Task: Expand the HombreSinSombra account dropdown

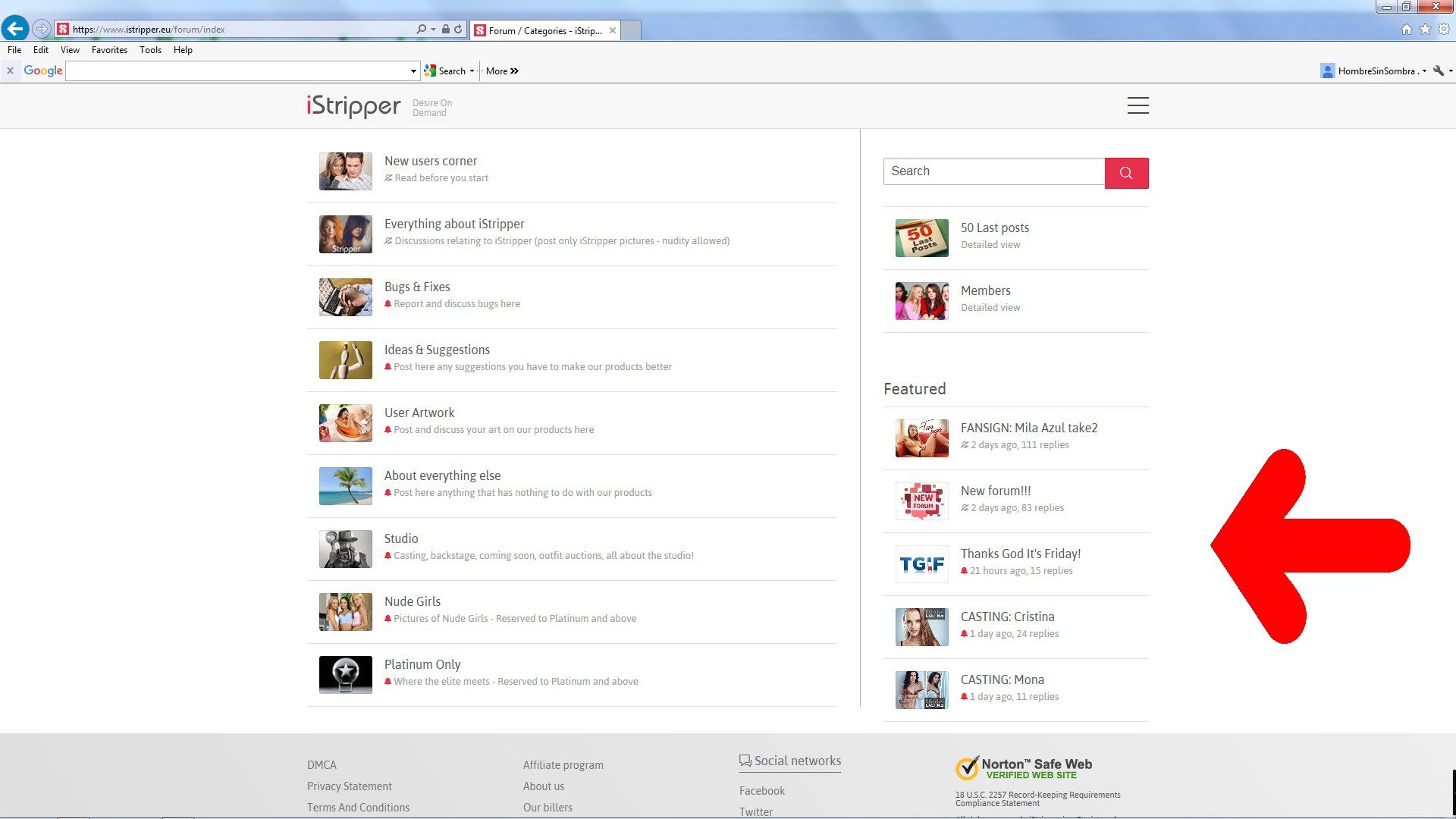Action: (x=1424, y=71)
